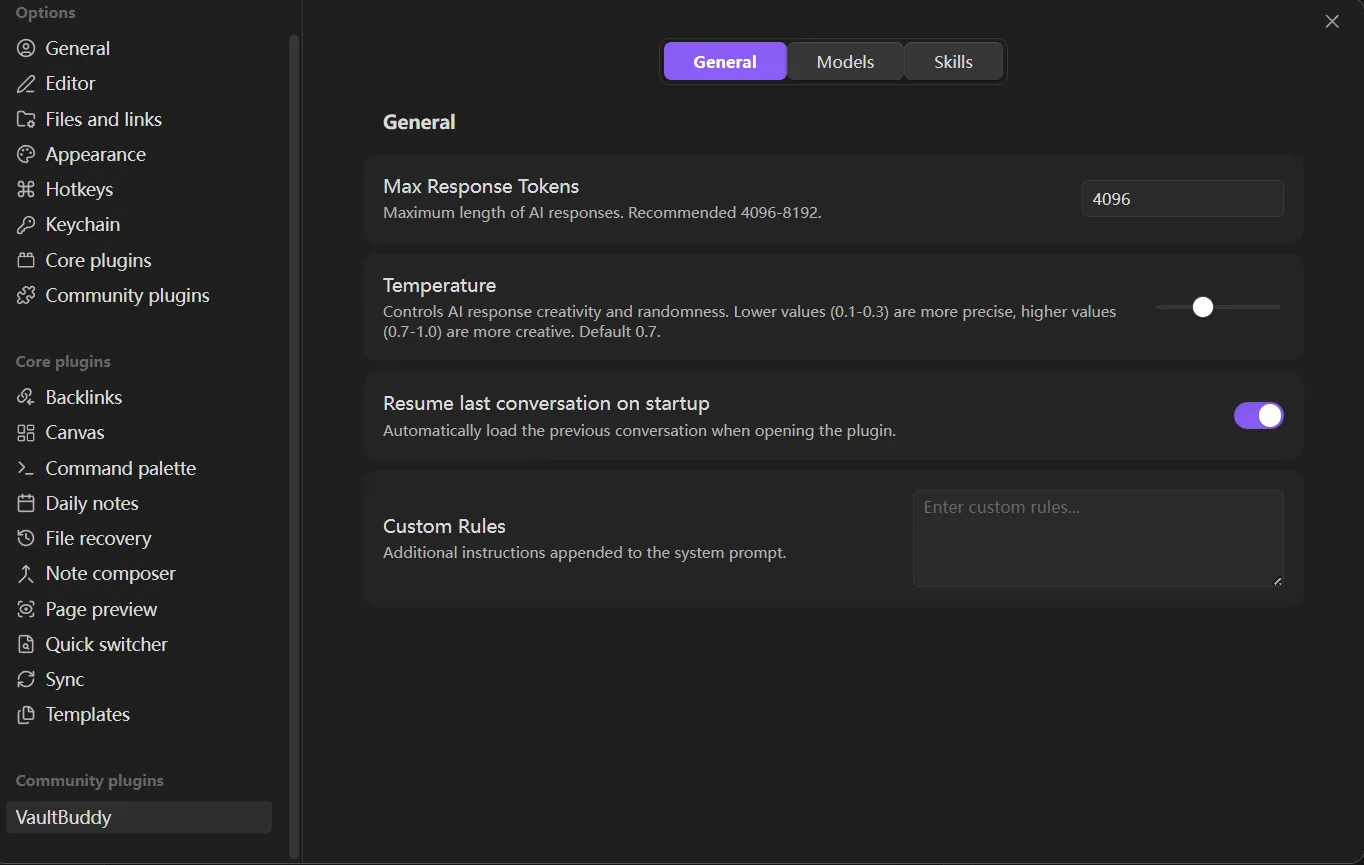Click the General settings person icon
This screenshot has height=865, width=1364.
click(26, 48)
